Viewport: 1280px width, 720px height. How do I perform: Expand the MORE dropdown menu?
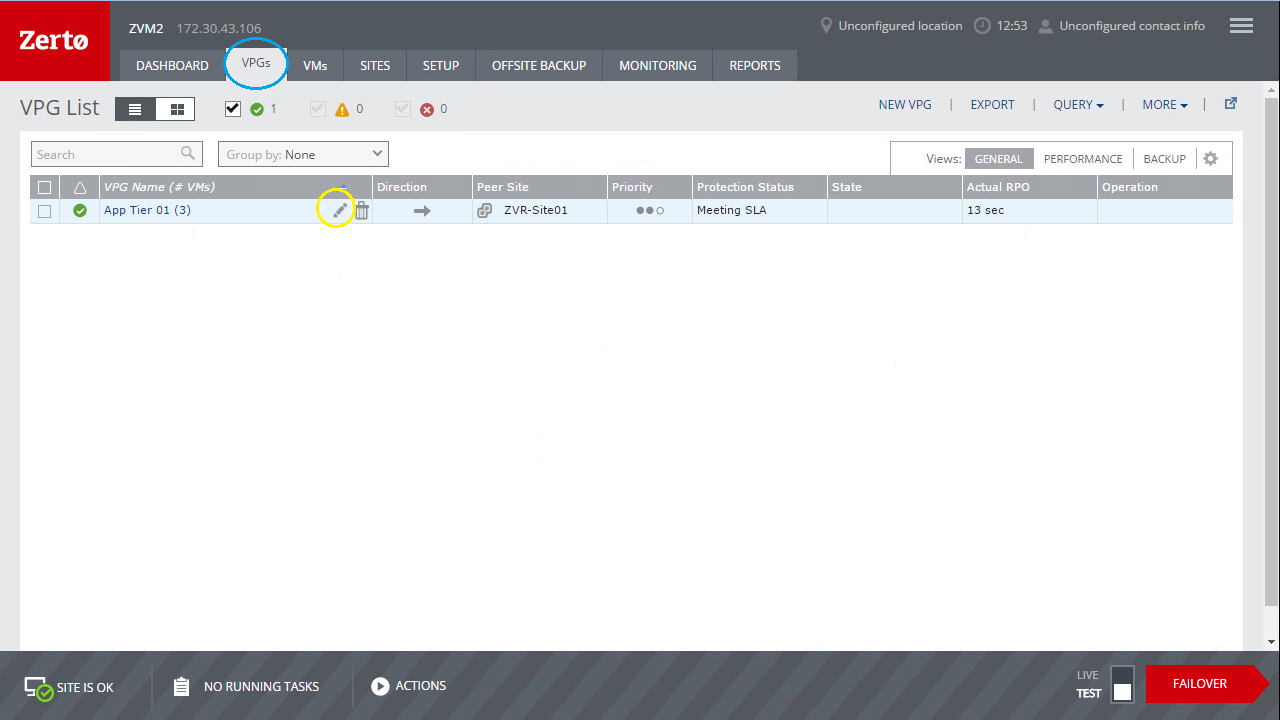click(x=1165, y=105)
